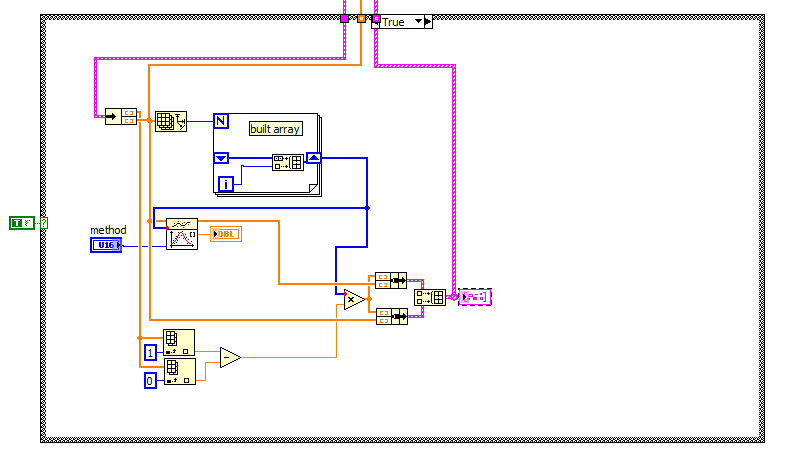Click the Subtract function node

230,358
